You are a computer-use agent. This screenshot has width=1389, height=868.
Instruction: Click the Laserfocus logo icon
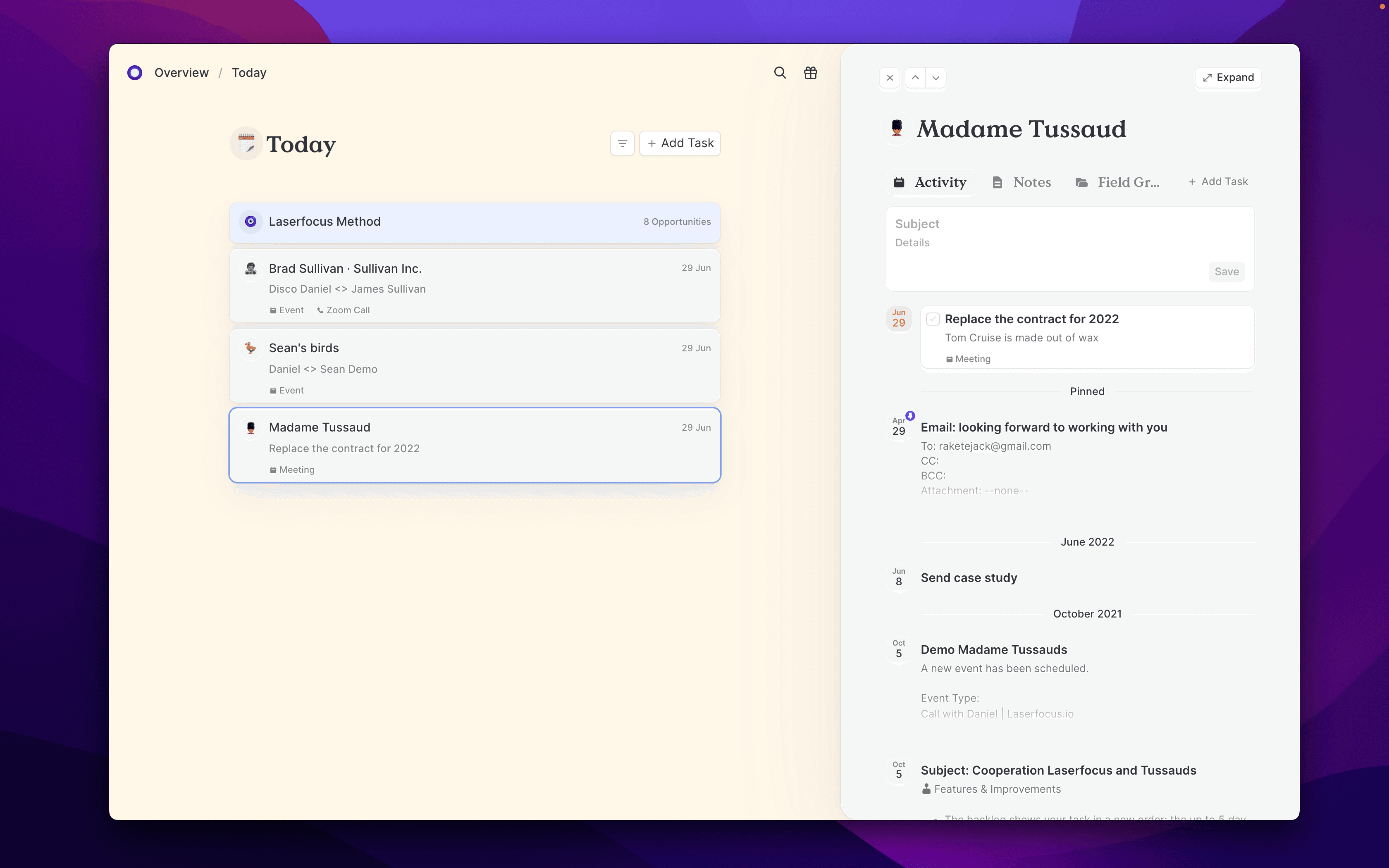(135, 73)
